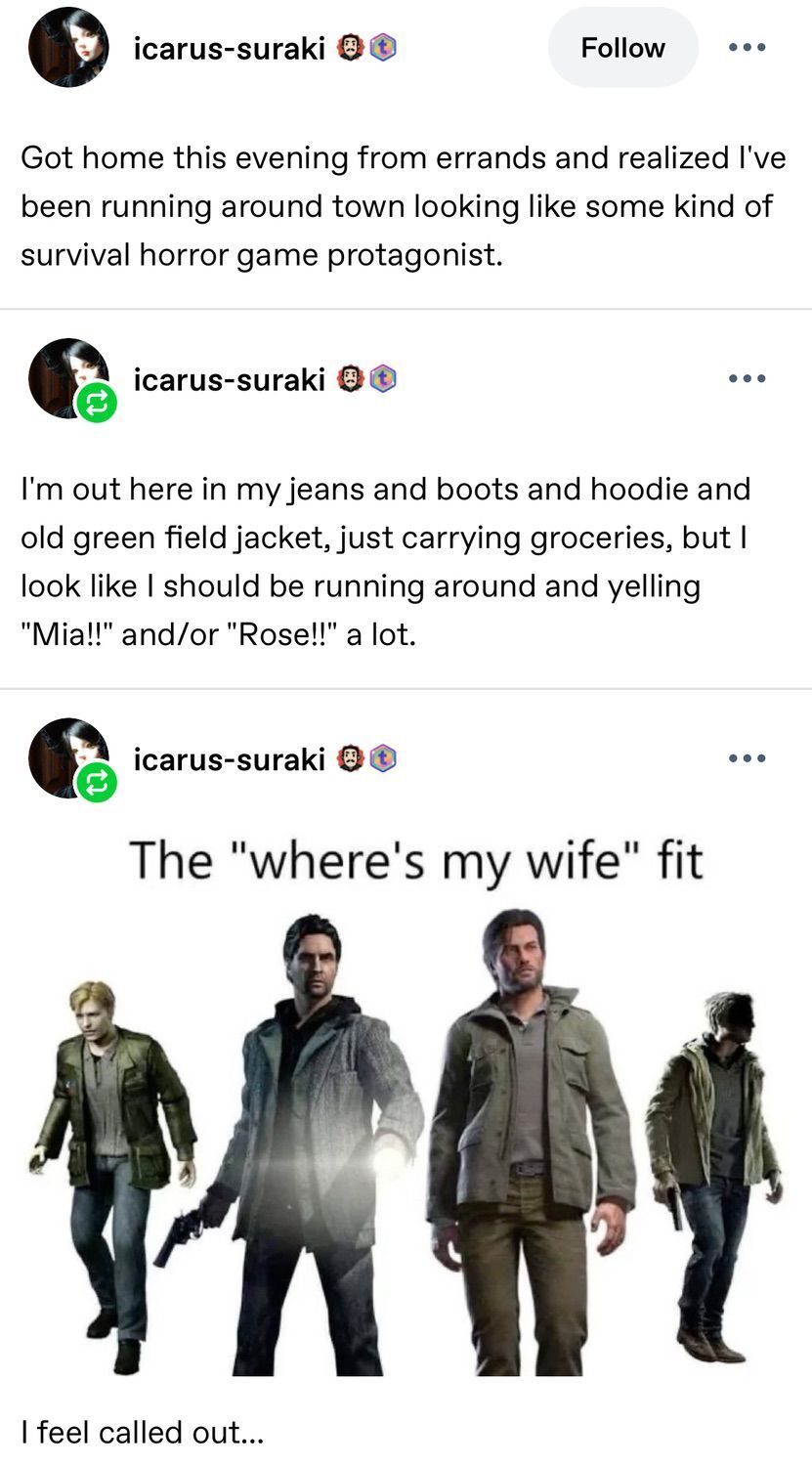Tap the avatar on the second reblog
This screenshot has height=1466, width=812.
67,378
